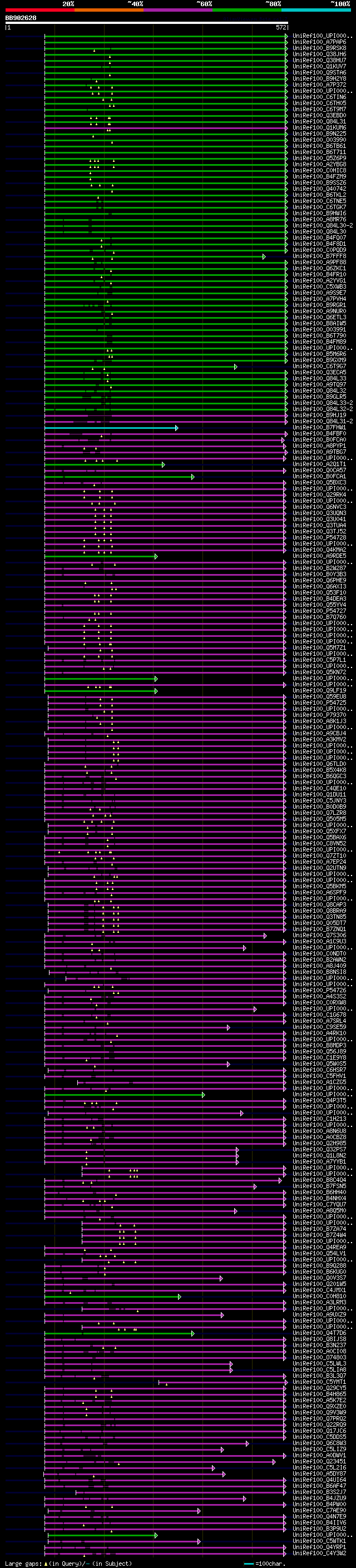Select hit UniRef100_Q5M7Z1

point(319,647)
